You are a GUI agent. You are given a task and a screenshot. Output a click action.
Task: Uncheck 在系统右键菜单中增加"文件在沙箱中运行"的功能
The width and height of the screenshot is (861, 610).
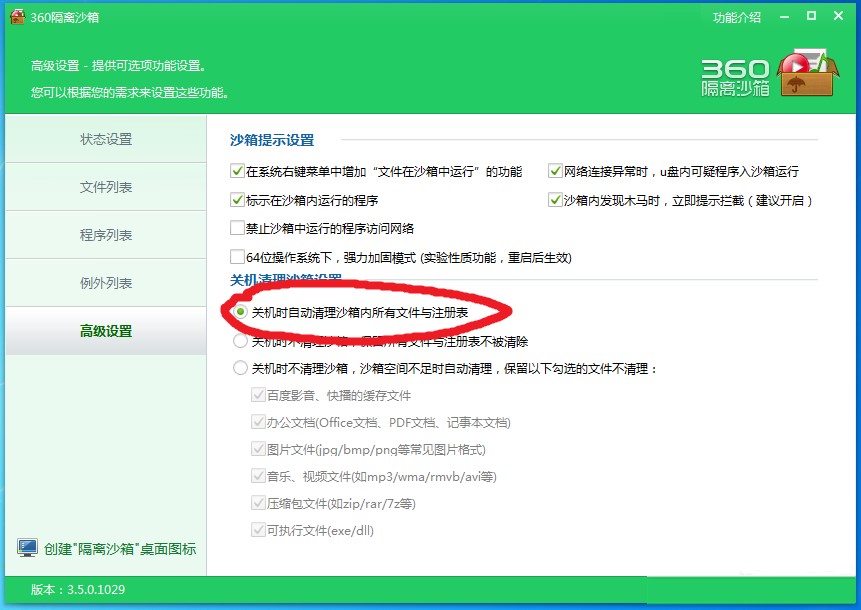click(x=237, y=171)
